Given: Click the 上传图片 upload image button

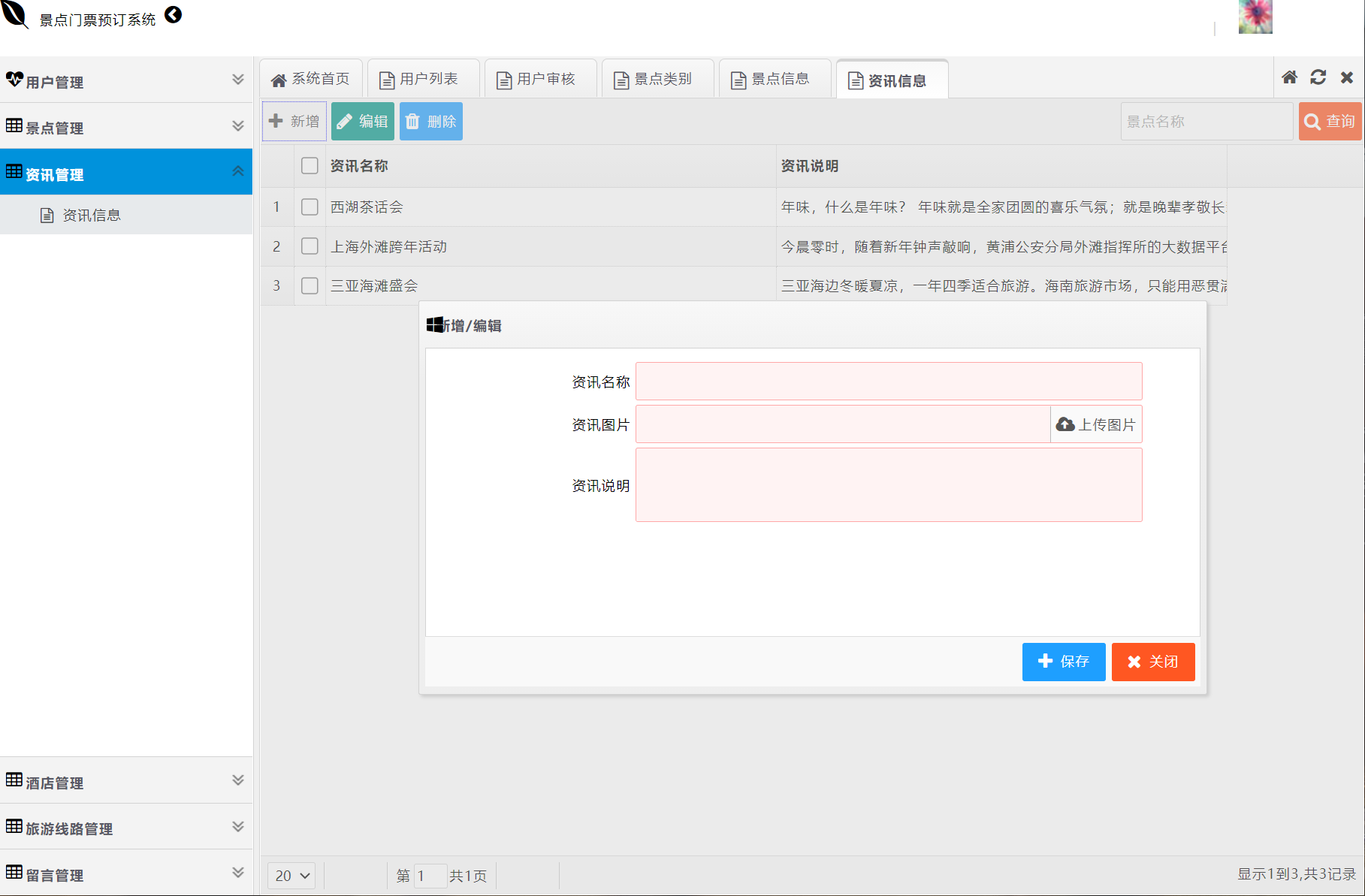Looking at the screenshot, I should [1095, 424].
